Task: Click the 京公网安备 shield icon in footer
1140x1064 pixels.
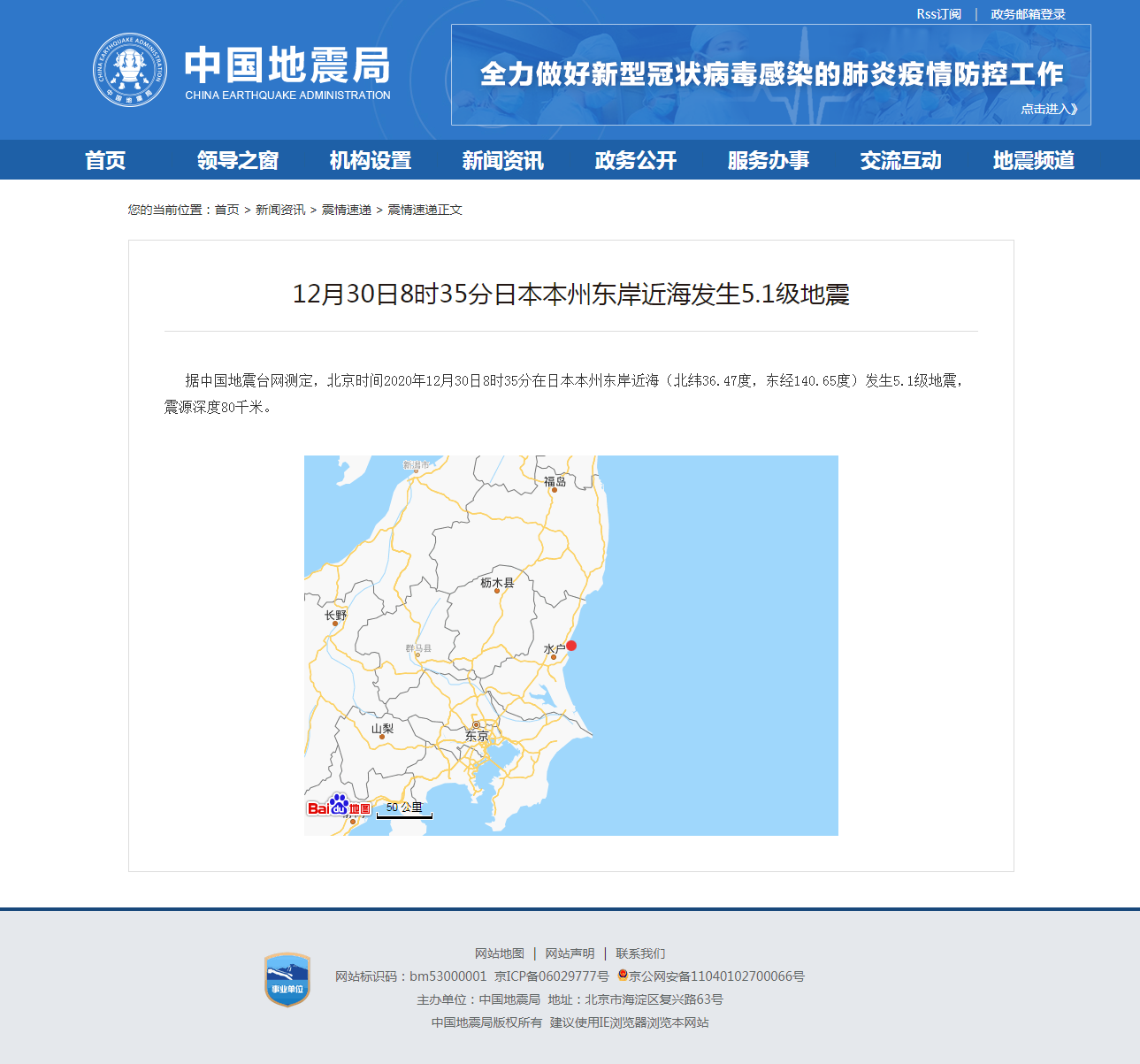Action: point(624,976)
